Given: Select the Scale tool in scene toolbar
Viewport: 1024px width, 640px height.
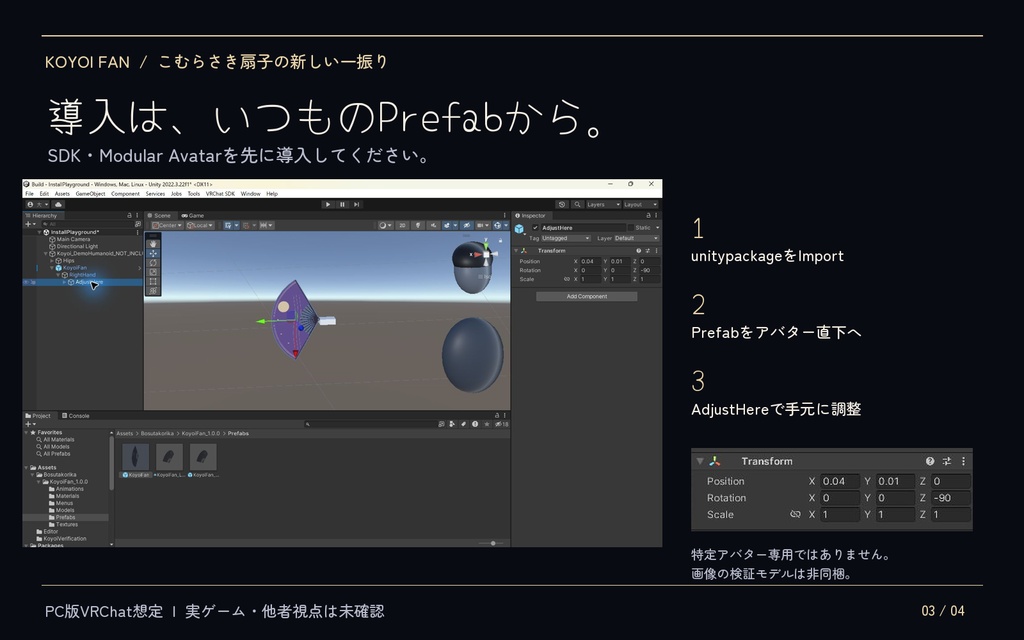Looking at the screenshot, I should pyautogui.click(x=153, y=272).
